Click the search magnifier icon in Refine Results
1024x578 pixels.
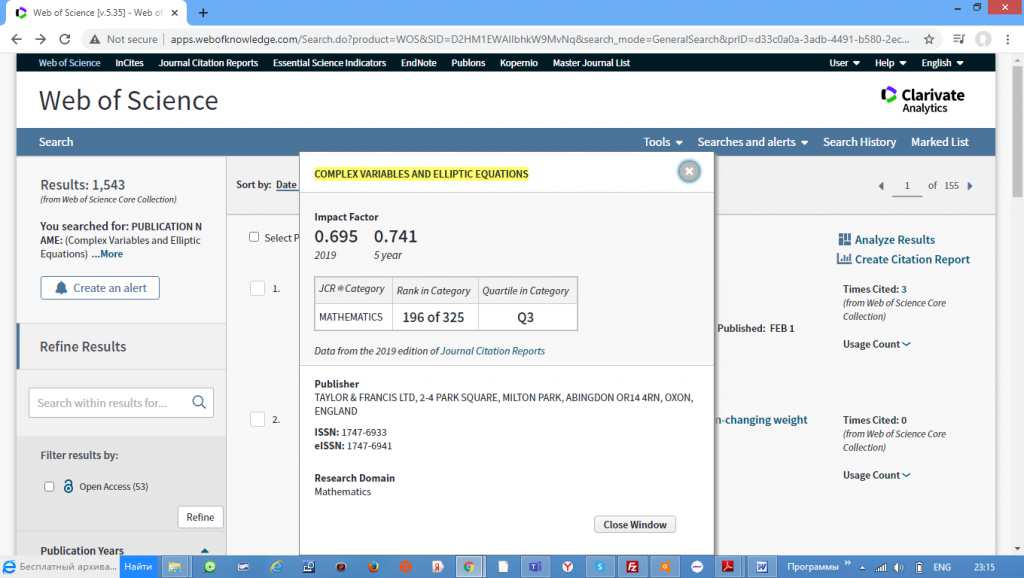199,403
